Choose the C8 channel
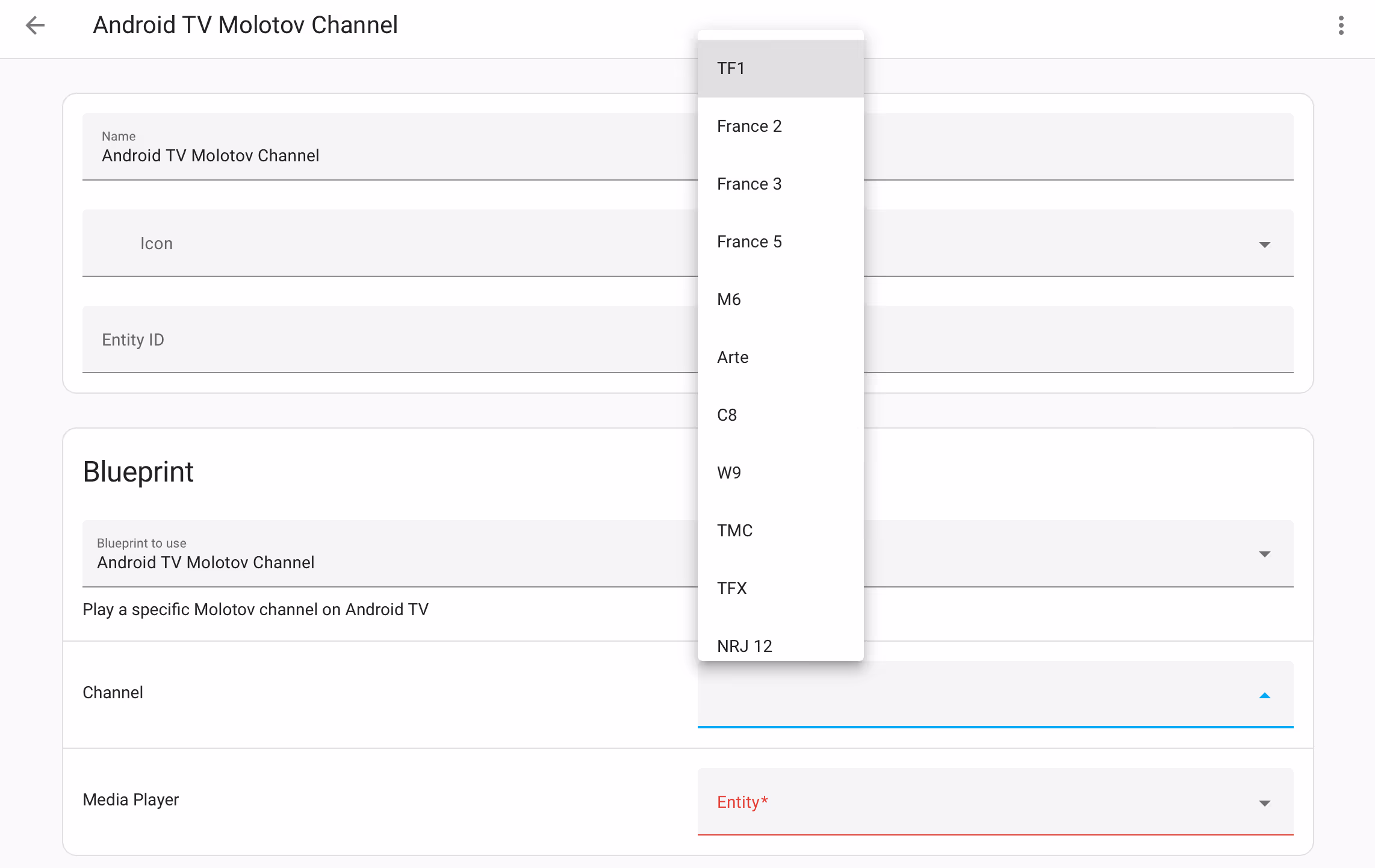 [x=780, y=415]
